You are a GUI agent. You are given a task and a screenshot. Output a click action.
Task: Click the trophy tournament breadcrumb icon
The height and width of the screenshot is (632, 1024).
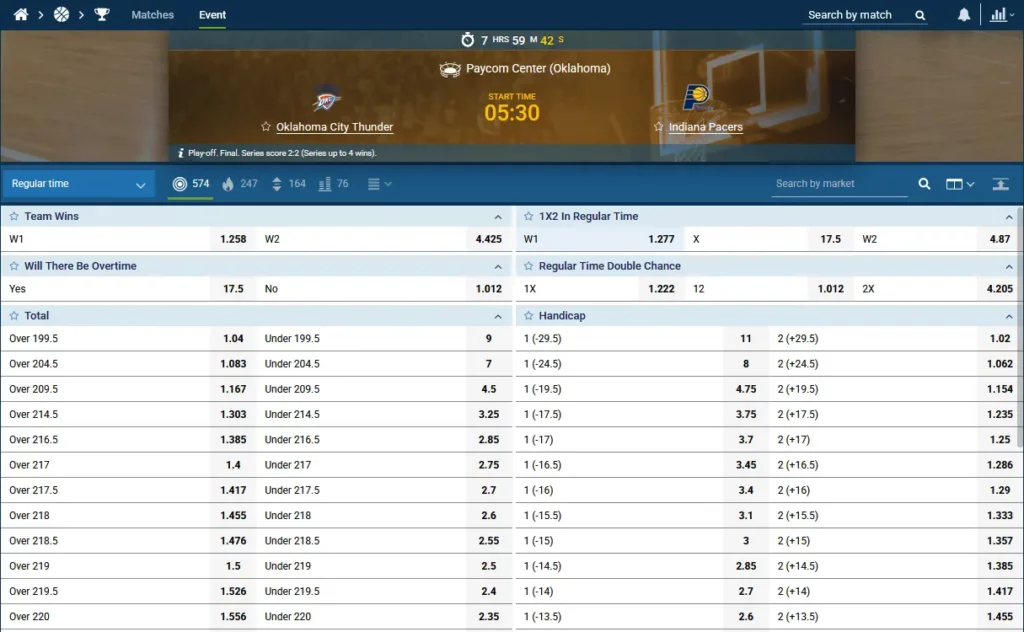click(x=102, y=15)
